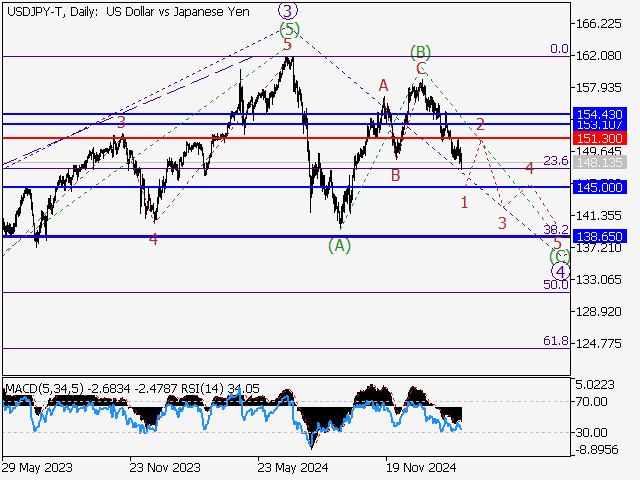640x480 pixels.
Task: Select the 124.775 price axis label
Action: pyautogui.click(x=598, y=344)
